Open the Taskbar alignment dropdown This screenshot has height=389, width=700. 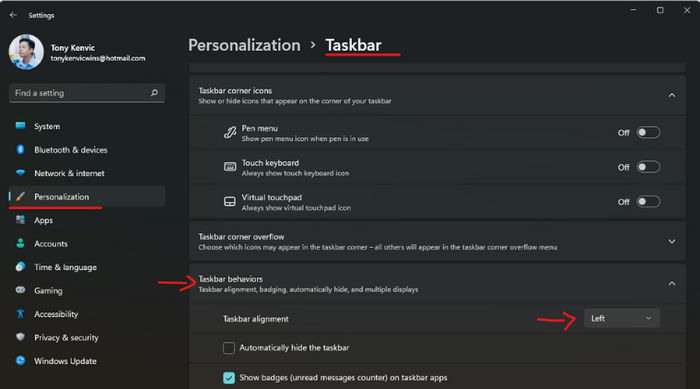tap(622, 318)
